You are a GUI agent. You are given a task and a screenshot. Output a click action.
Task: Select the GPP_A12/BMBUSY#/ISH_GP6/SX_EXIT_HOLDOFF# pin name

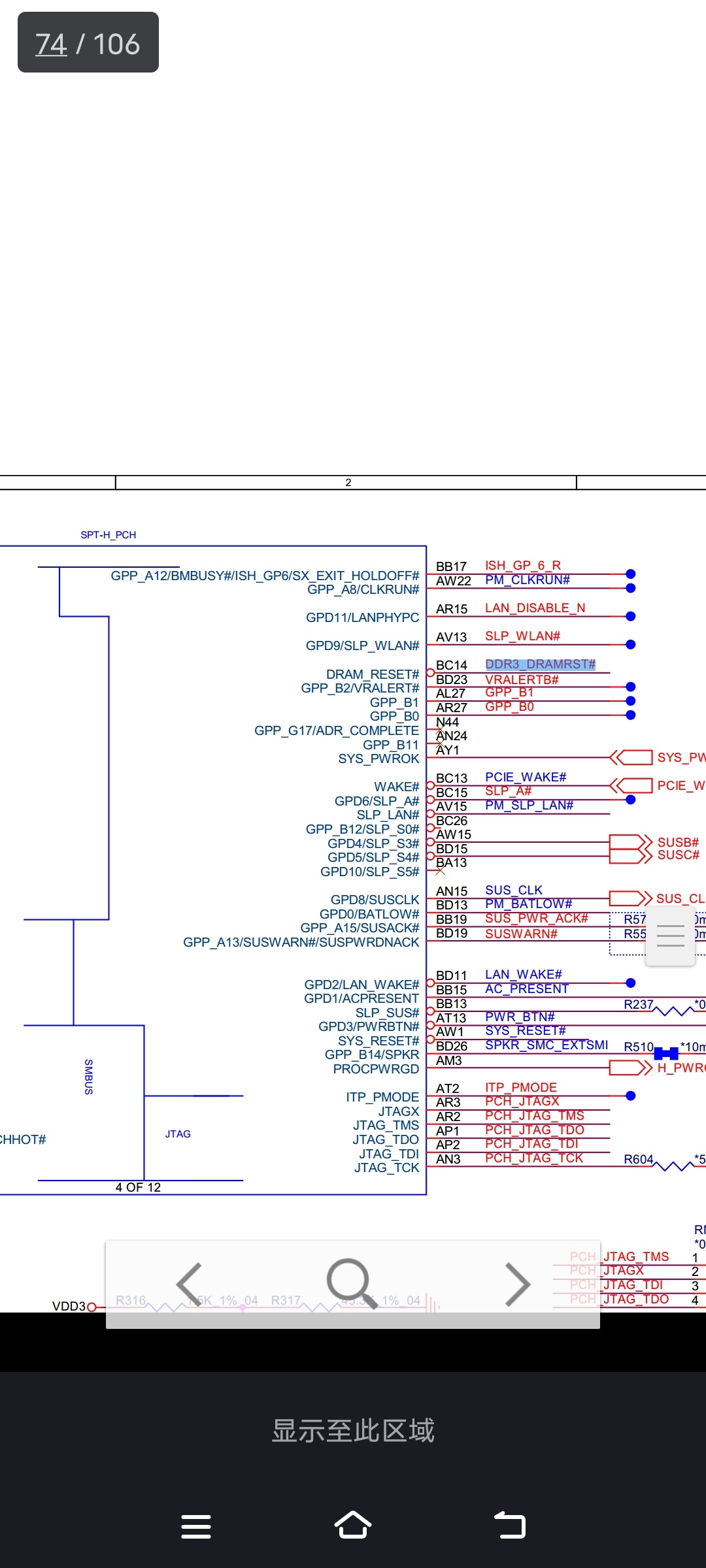[265, 576]
